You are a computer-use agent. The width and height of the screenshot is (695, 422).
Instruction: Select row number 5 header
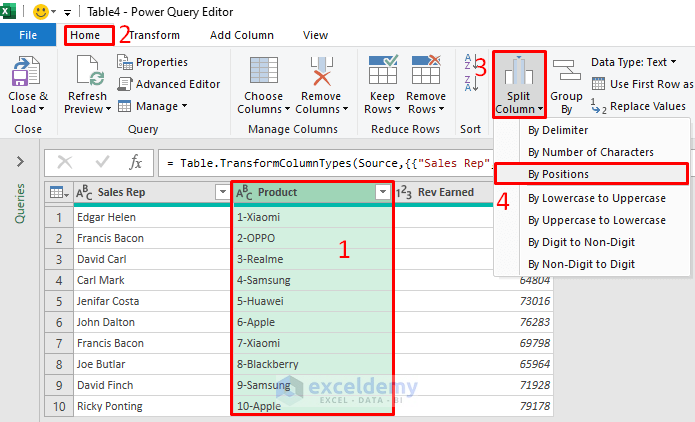59,301
